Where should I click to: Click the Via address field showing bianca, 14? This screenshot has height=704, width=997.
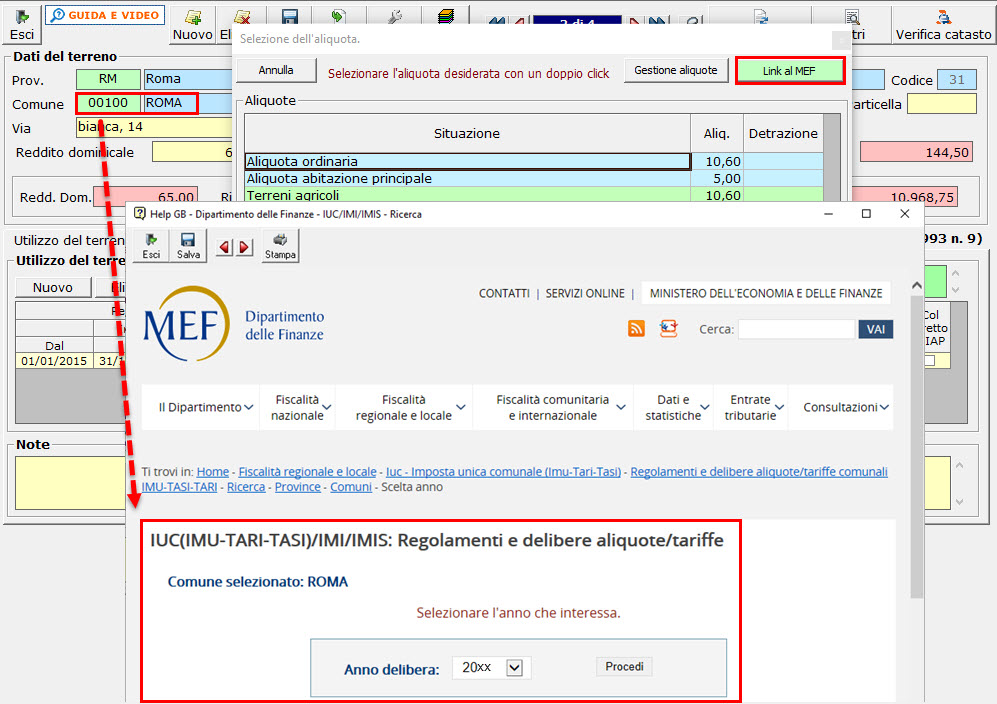(154, 127)
